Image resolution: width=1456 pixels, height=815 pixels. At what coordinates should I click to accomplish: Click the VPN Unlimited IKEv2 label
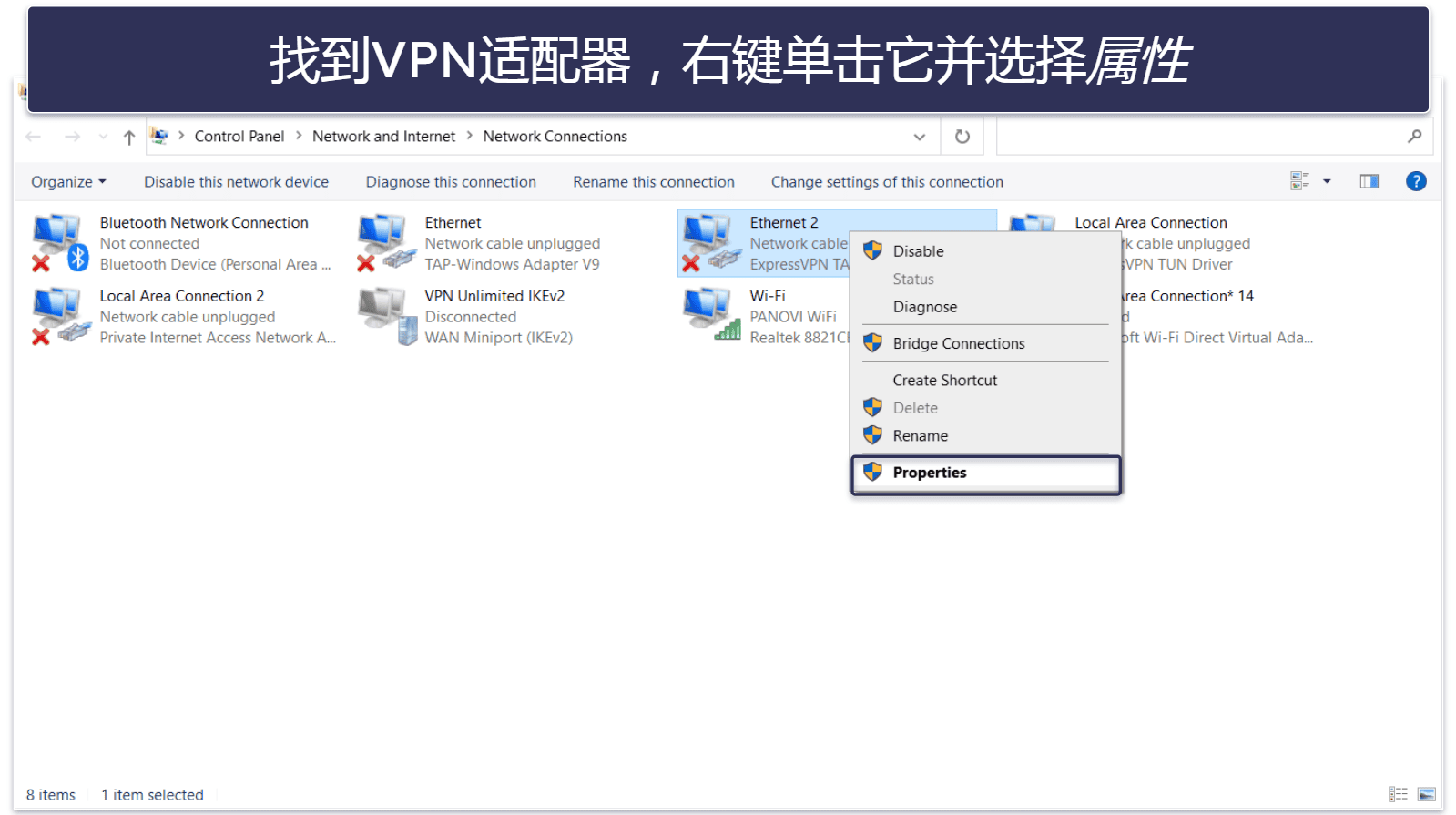(494, 296)
